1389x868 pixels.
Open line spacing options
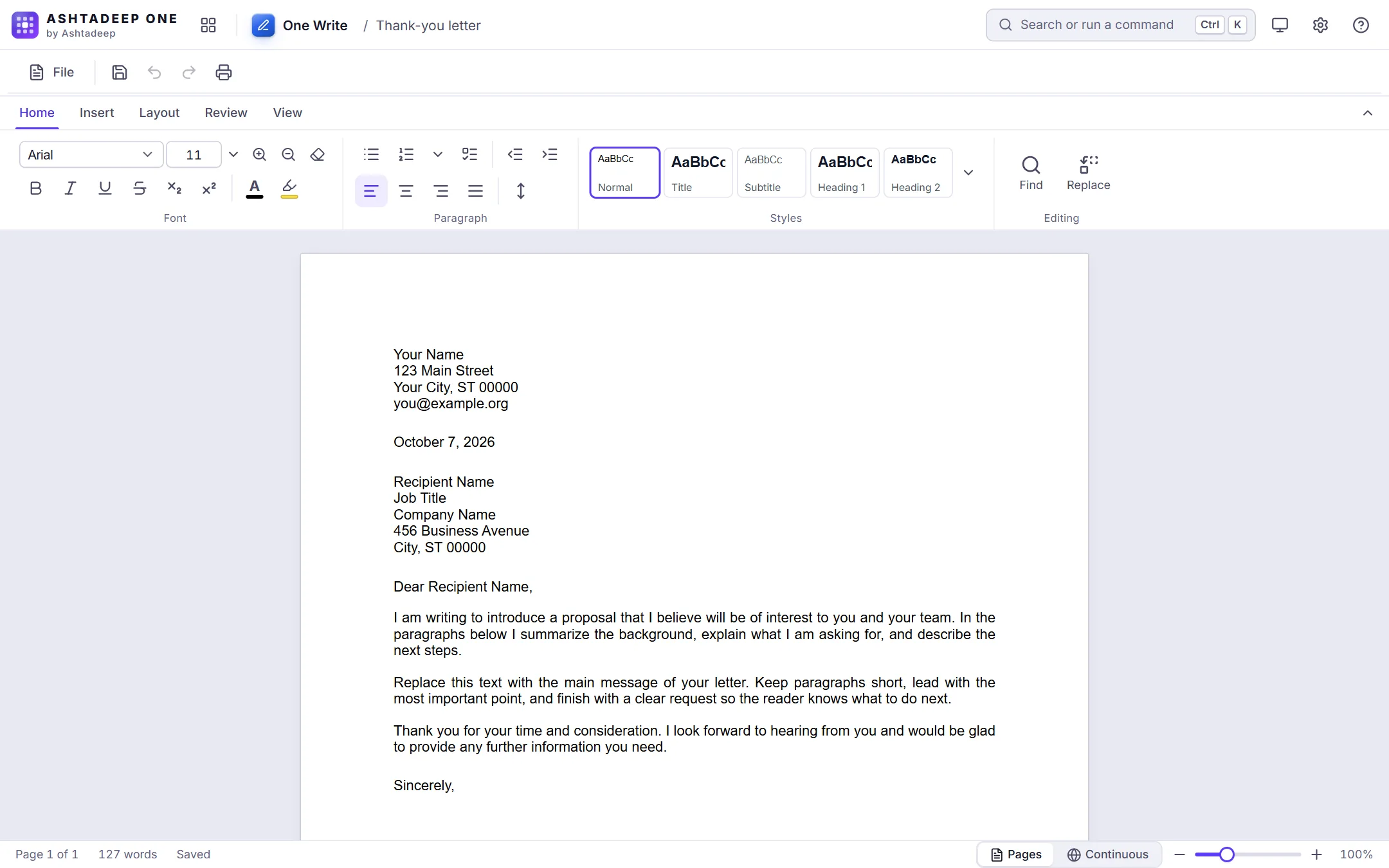coord(521,191)
